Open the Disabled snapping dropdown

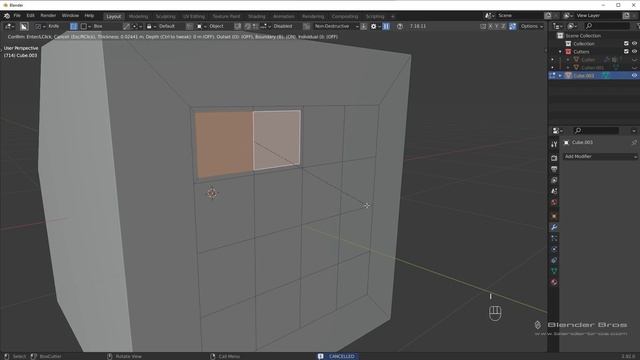pos(277,26)
